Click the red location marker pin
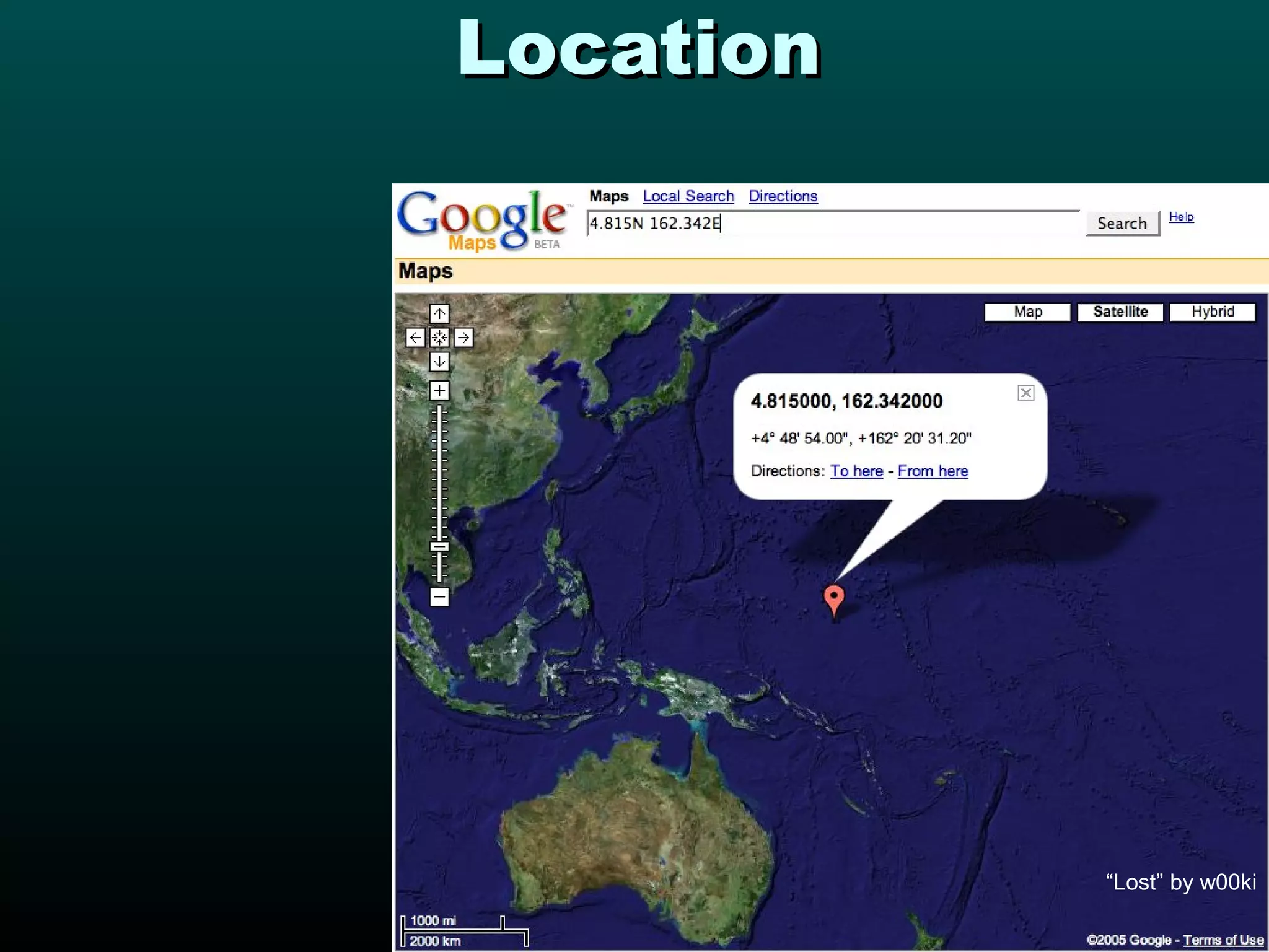This screenshot has height=952, width=1269. (834, 598)
